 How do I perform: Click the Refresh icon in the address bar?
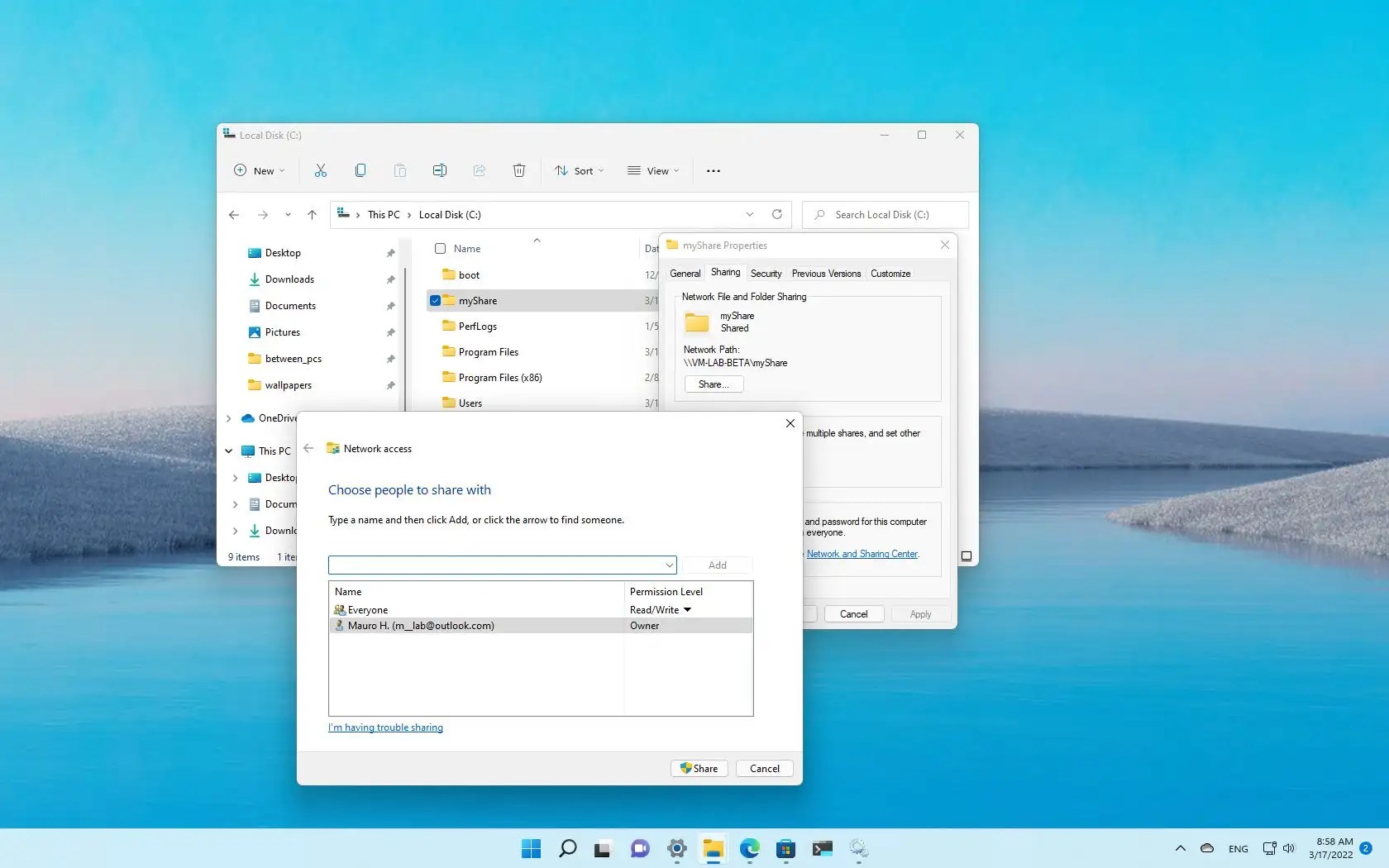pyautogui.click(x=776, y=214)
